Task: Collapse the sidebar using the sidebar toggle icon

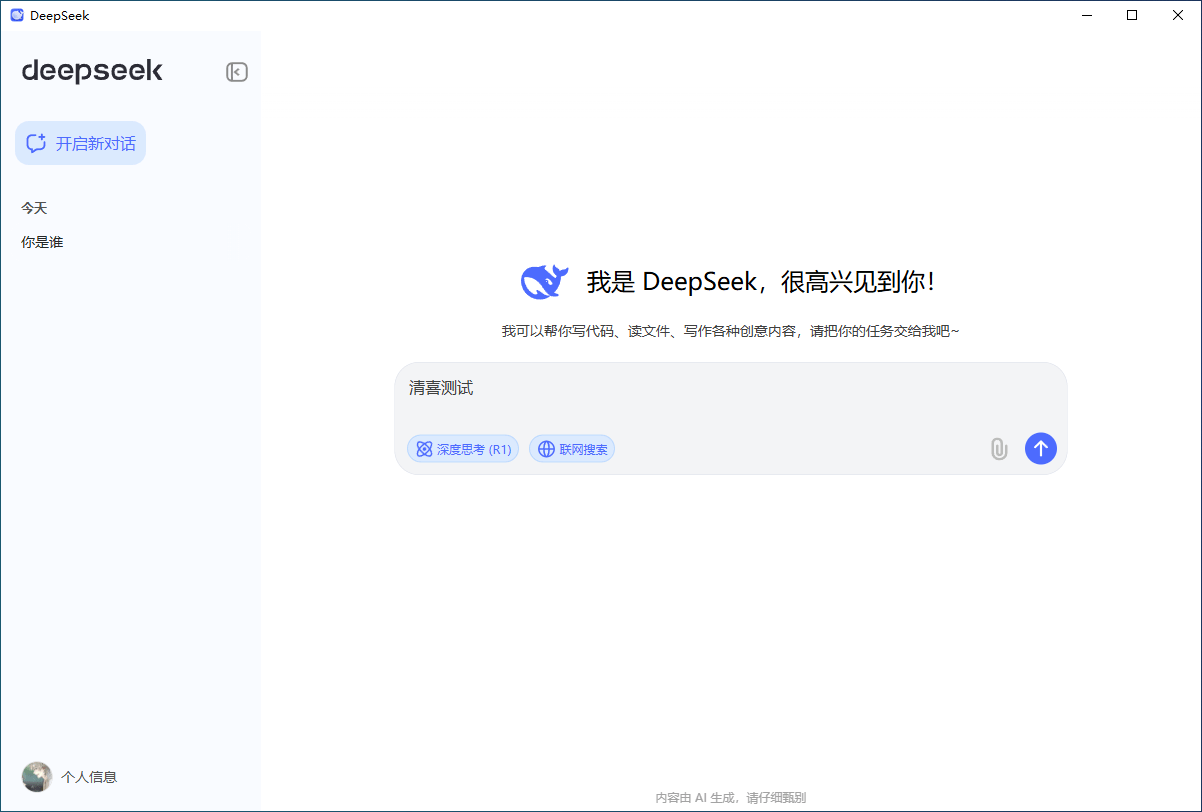Action: pyautogui.click(x=237, y=71)
